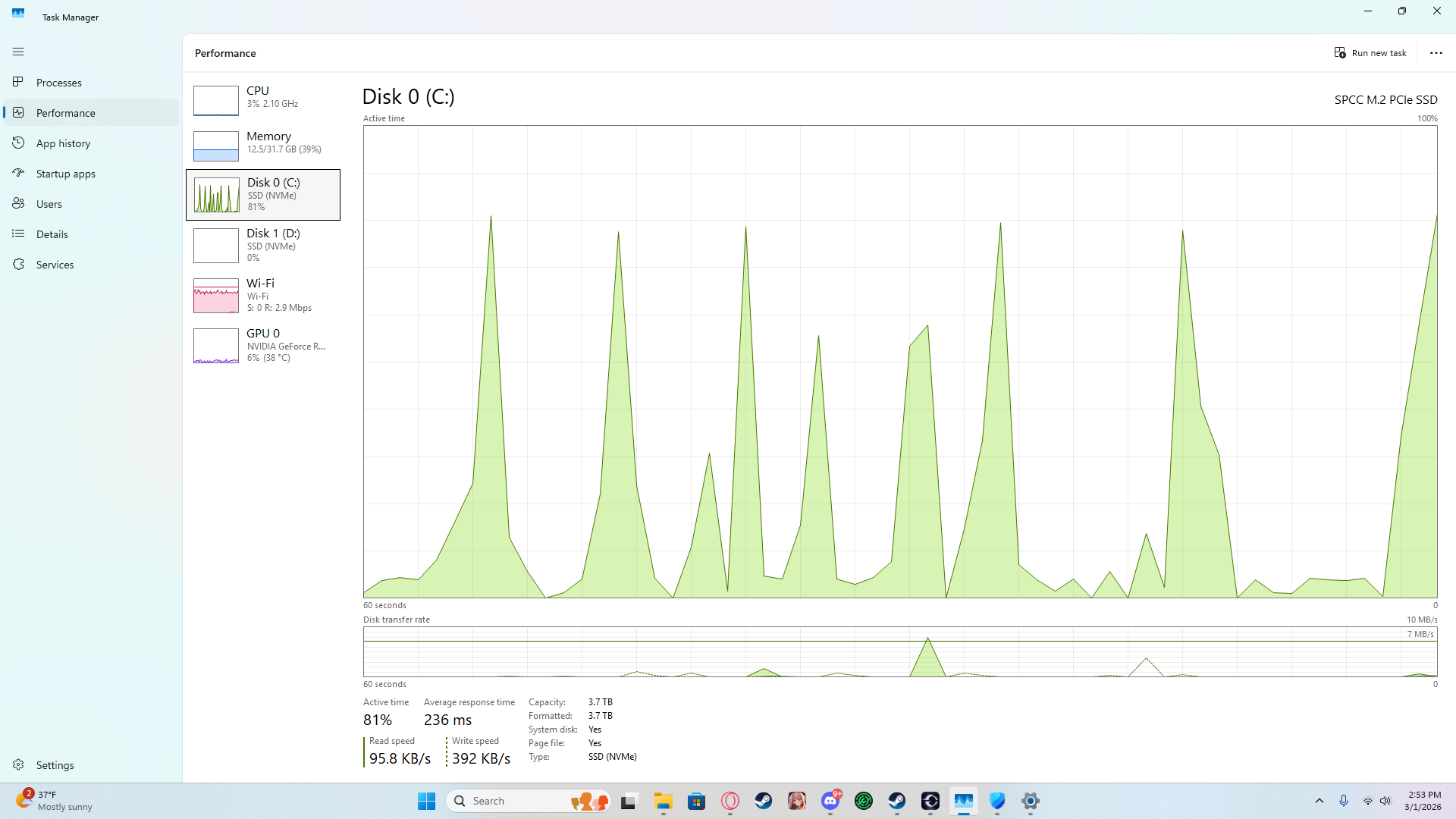
Task: Select the CPU performance thumbnail
Action: (x=216, y=100)
